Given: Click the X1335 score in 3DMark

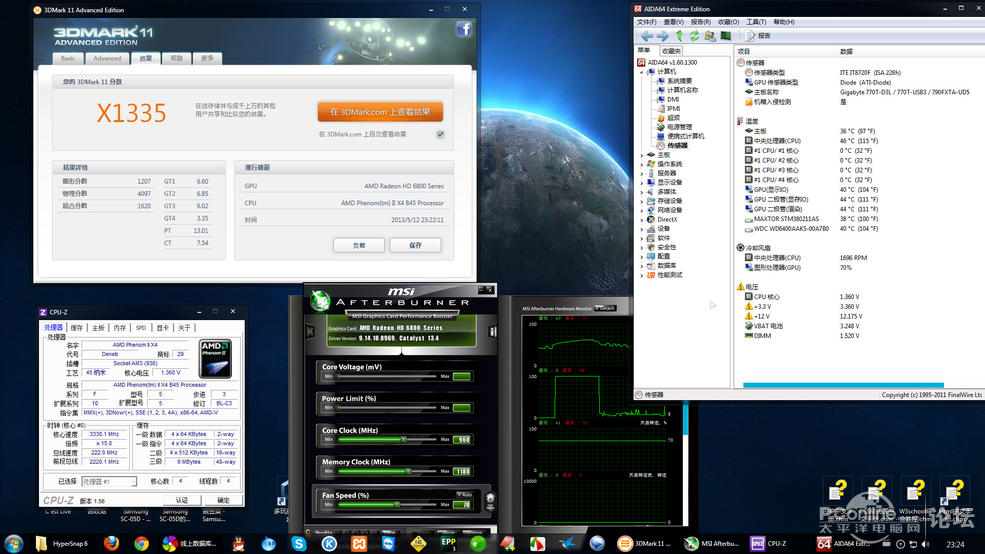Looking at the screenshot, I should coord(131,113).
